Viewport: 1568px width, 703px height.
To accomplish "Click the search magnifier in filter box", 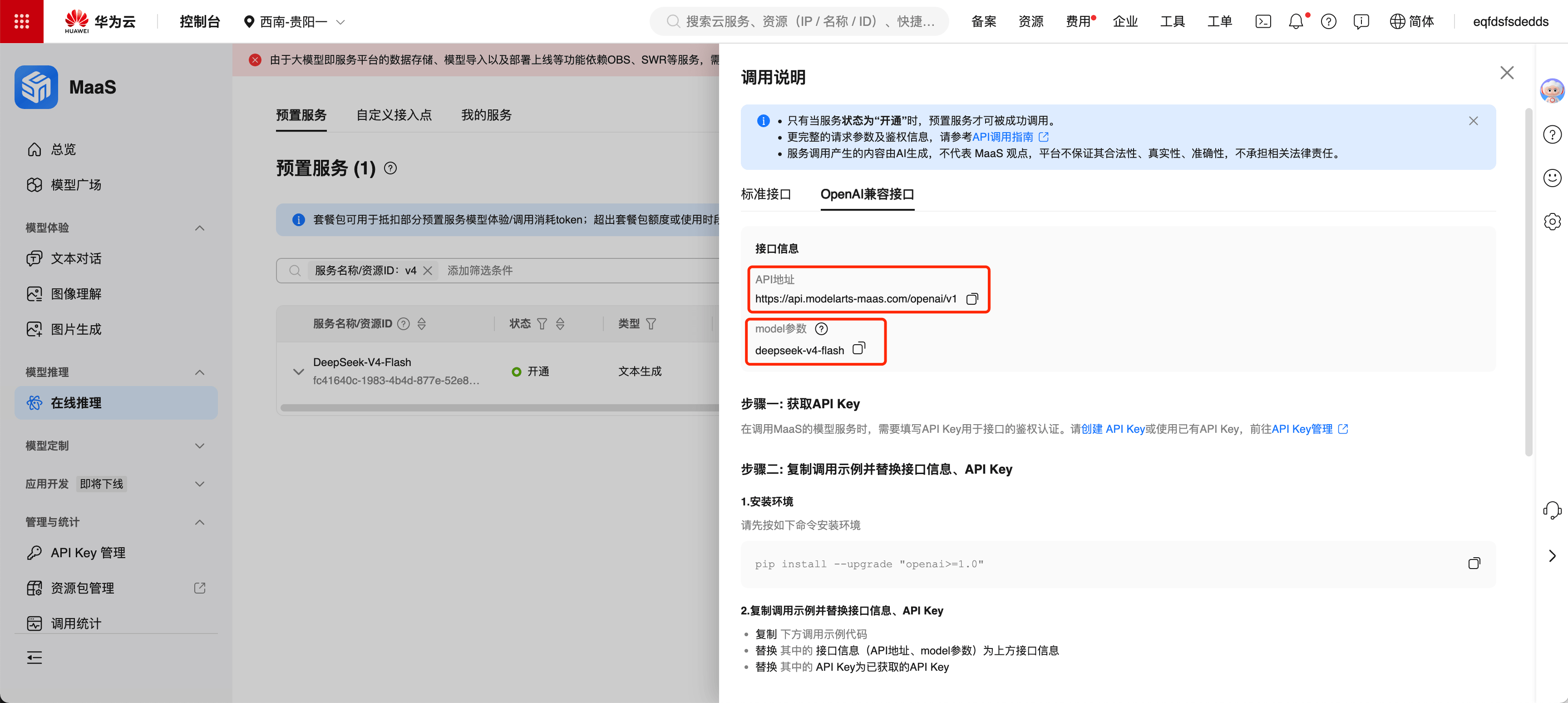I will [295, 271].
